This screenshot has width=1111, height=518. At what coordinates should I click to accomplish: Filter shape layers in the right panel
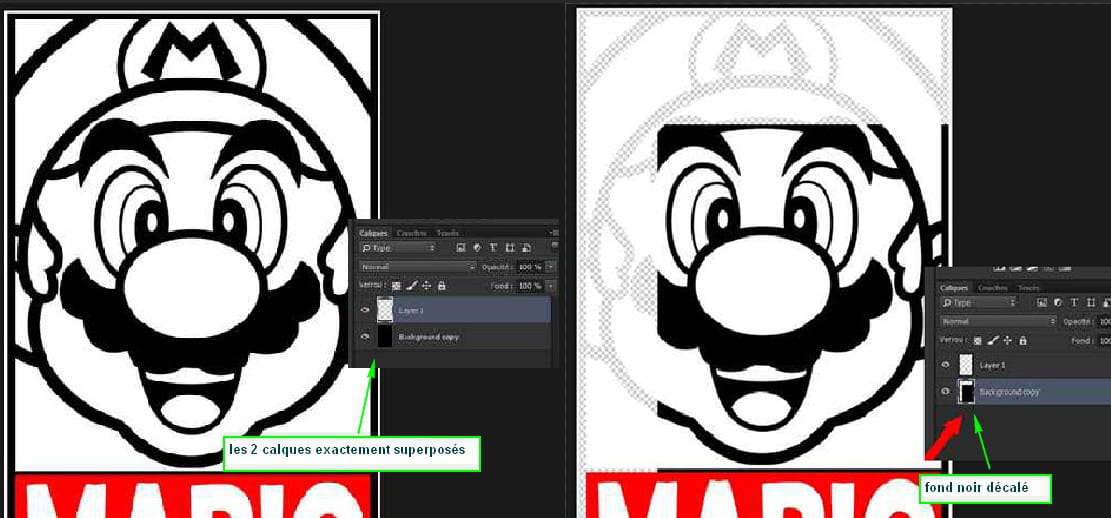tap(1090, 303)
